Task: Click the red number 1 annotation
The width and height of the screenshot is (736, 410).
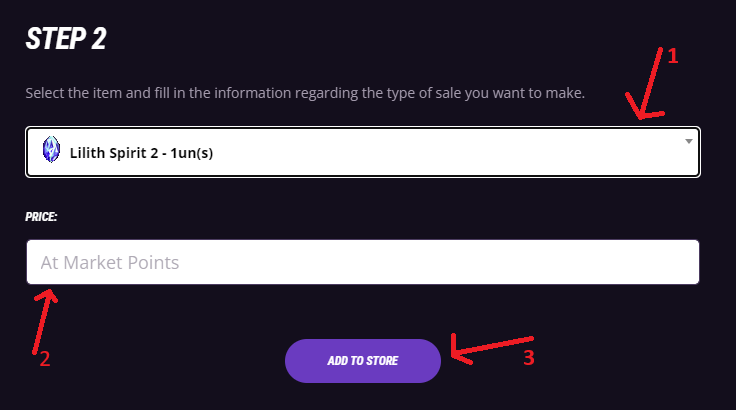Action: coord(673,56)
